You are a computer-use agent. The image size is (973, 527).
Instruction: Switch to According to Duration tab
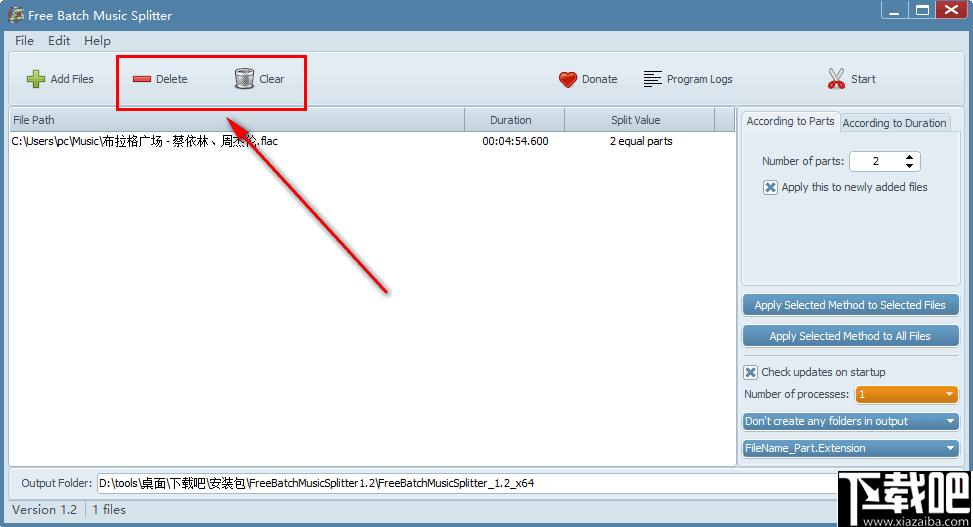[x=894, y=123]
